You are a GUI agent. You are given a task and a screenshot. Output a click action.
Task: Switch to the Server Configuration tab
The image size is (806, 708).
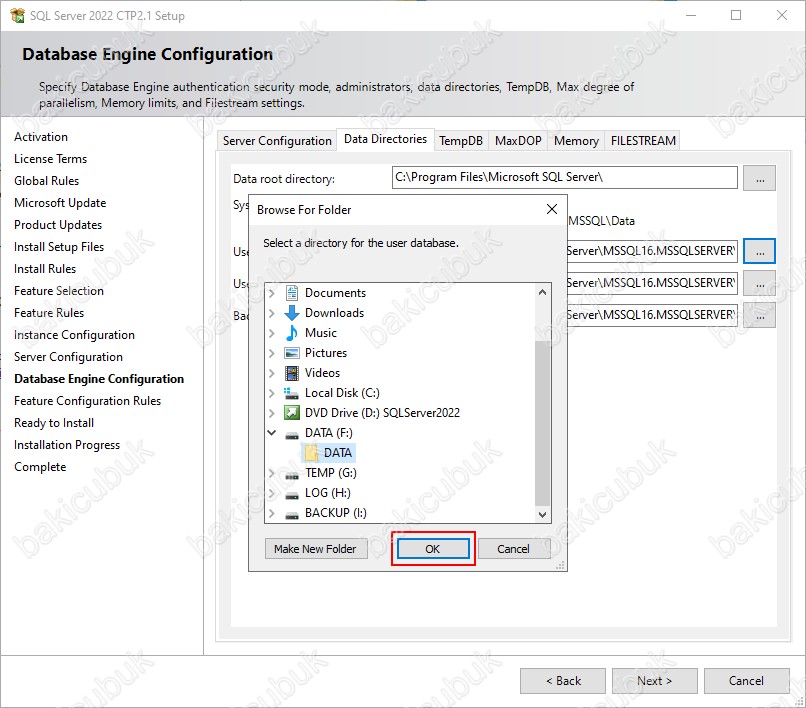(x=277, y=141)
